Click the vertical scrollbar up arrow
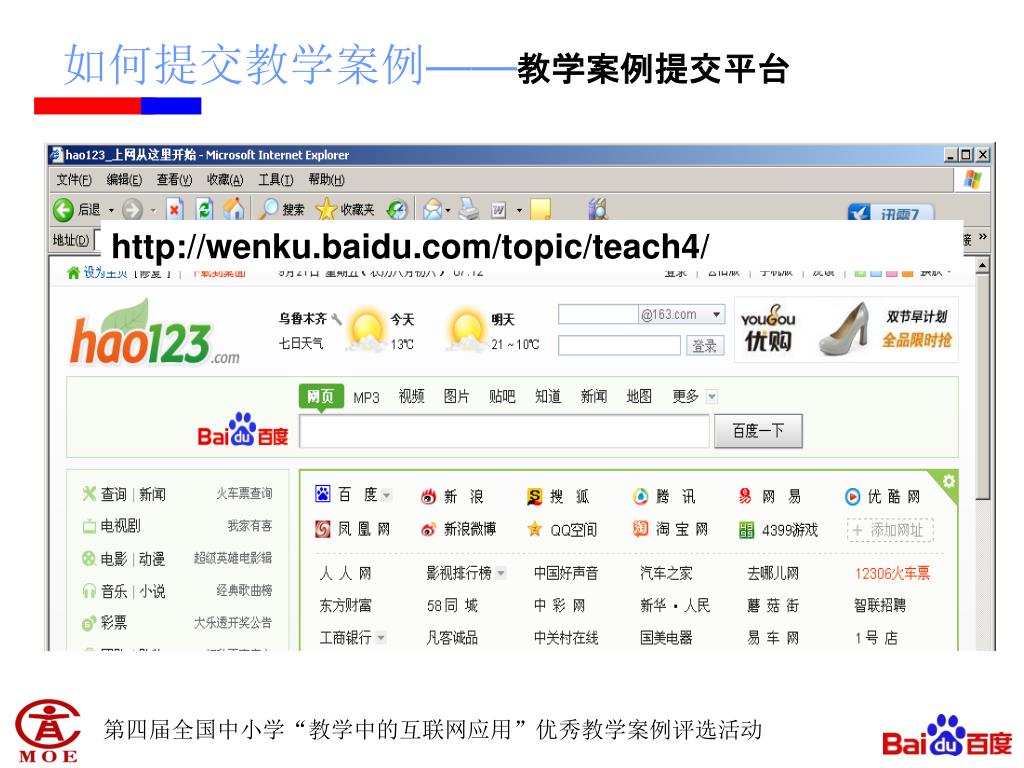 (x=982, y=266)
